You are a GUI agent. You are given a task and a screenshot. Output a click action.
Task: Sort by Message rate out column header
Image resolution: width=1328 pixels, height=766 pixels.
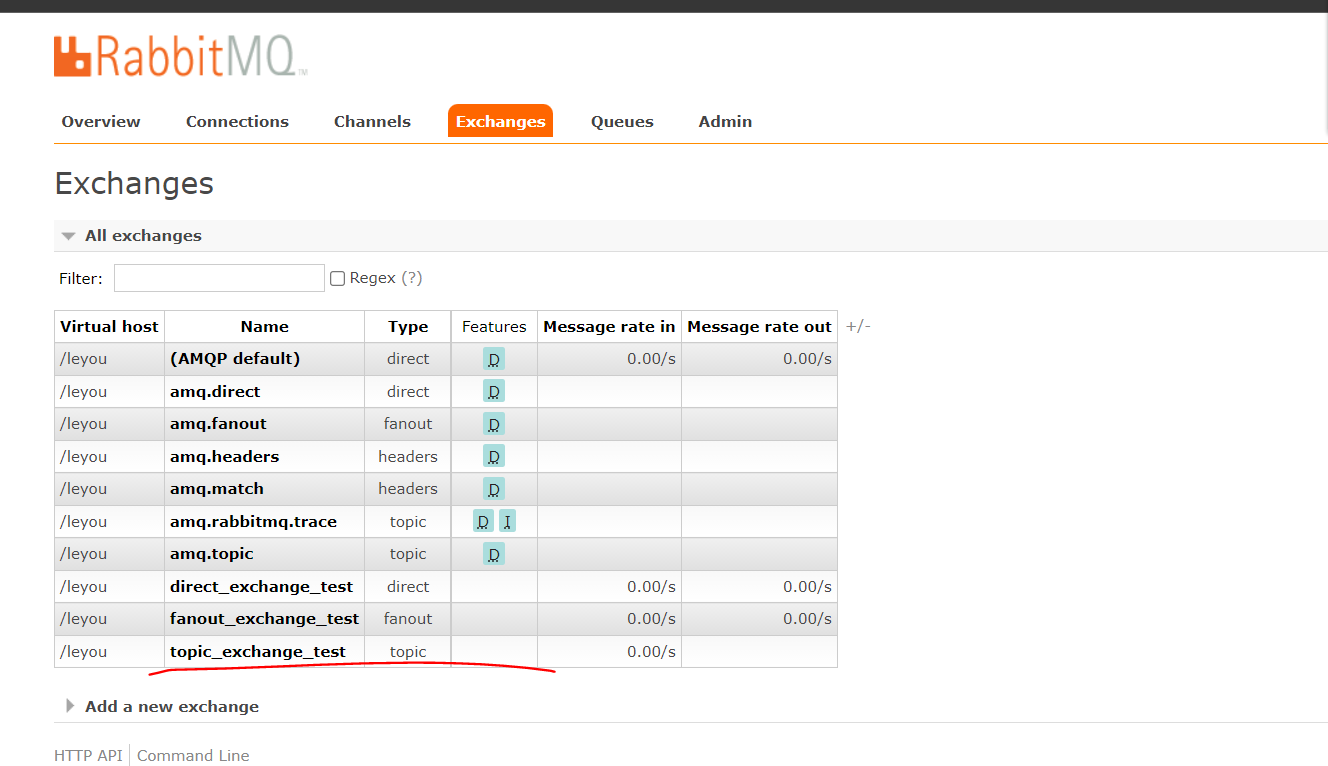coord(759,327)
